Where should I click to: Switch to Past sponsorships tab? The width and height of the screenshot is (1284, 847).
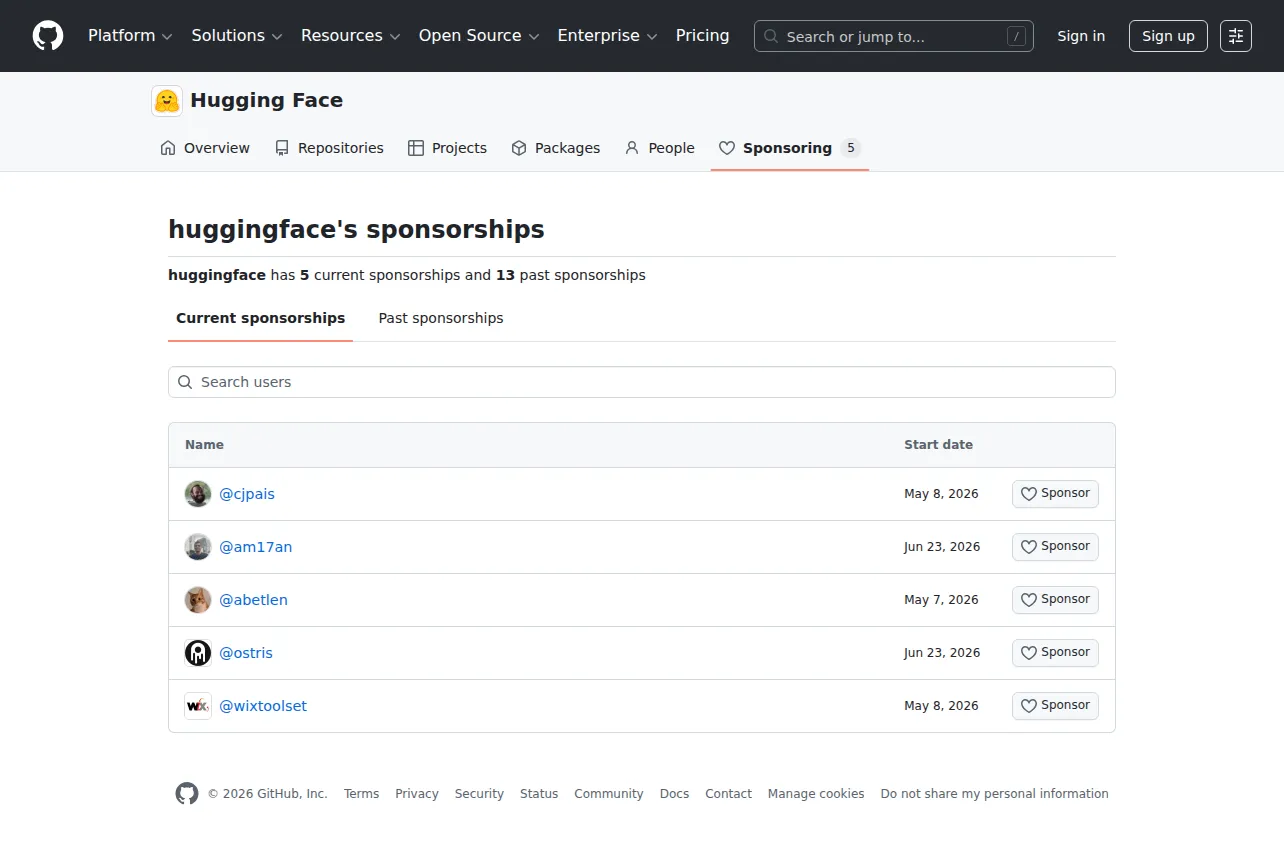point(441,318)
